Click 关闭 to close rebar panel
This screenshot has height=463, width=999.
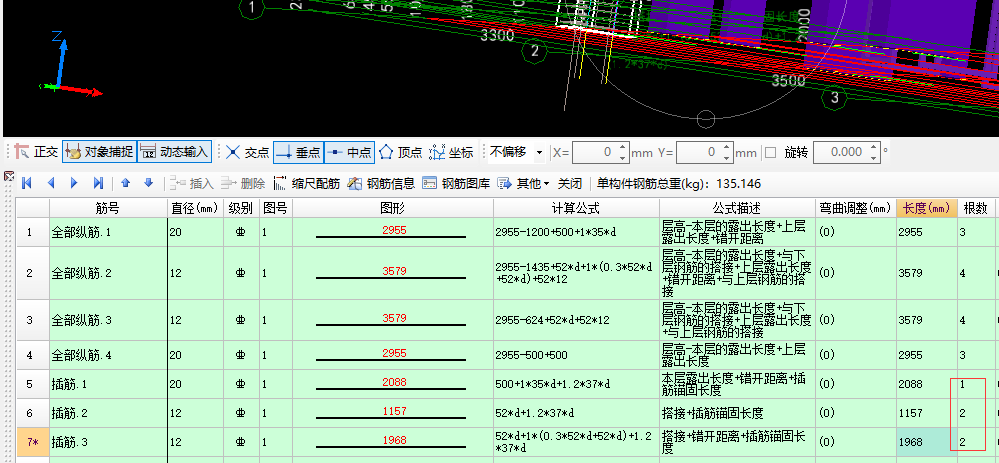(570, 184)
